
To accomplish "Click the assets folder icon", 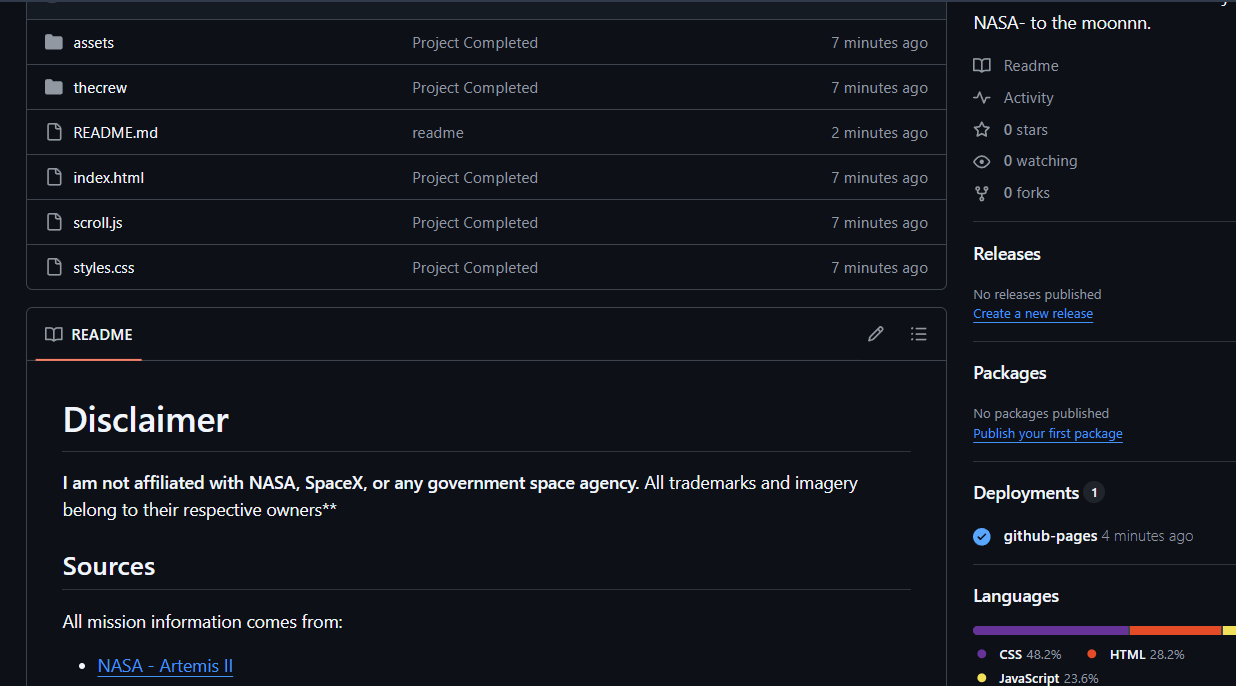I will click(54, 43).
